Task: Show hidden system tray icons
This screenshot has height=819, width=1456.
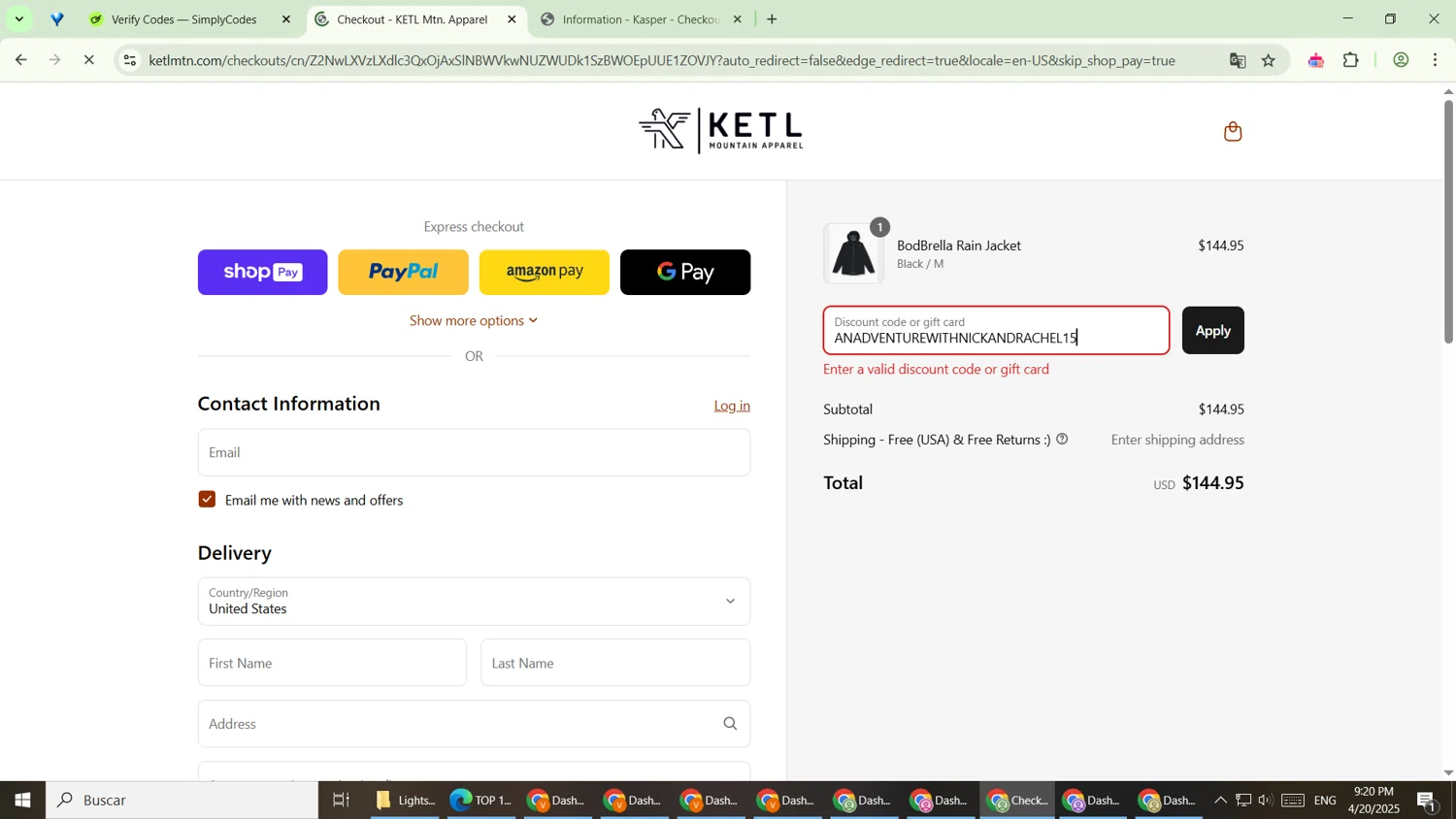Action: [x=1220, y=801]
